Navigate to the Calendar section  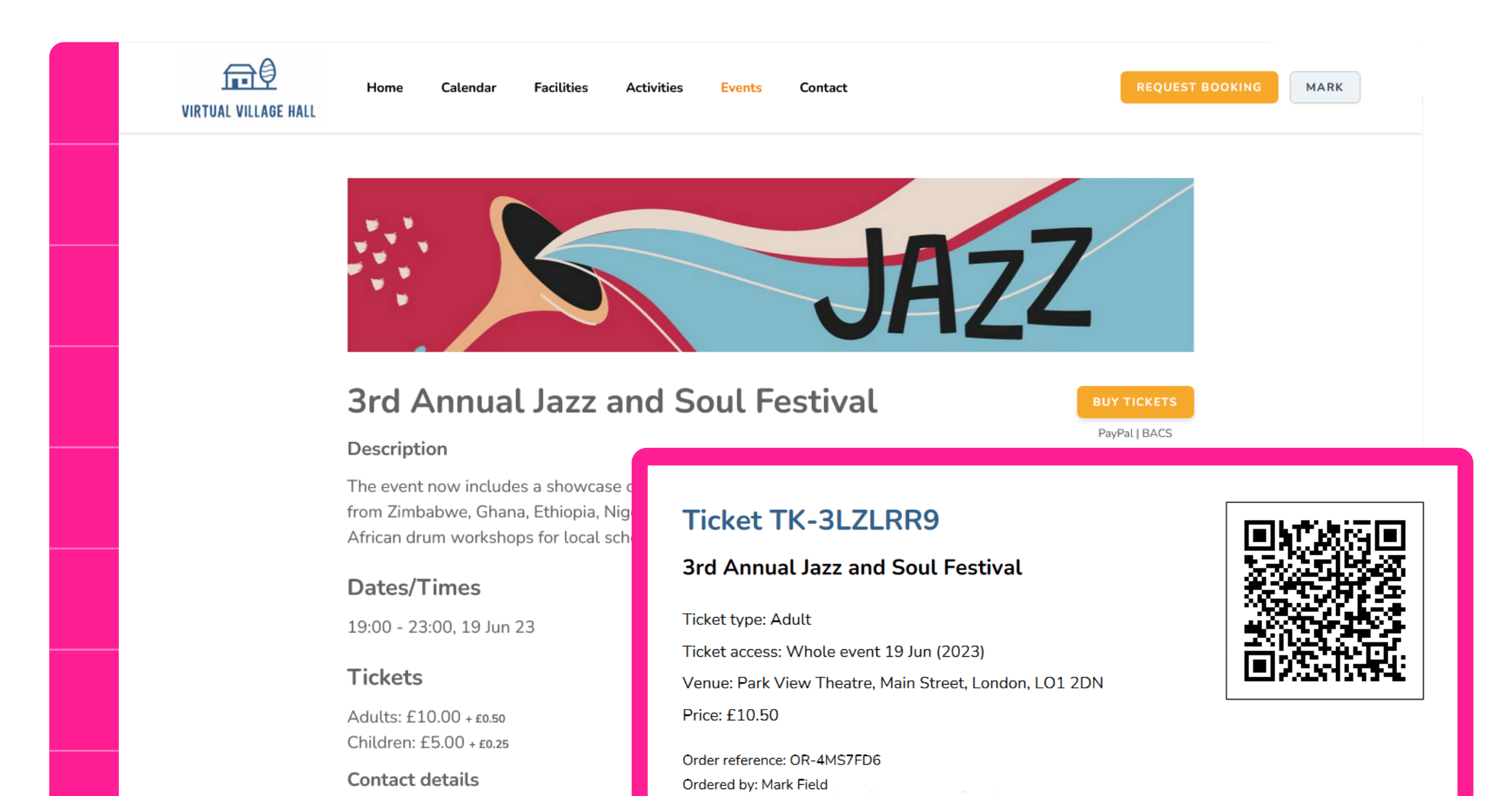click(x=468, y=88)
